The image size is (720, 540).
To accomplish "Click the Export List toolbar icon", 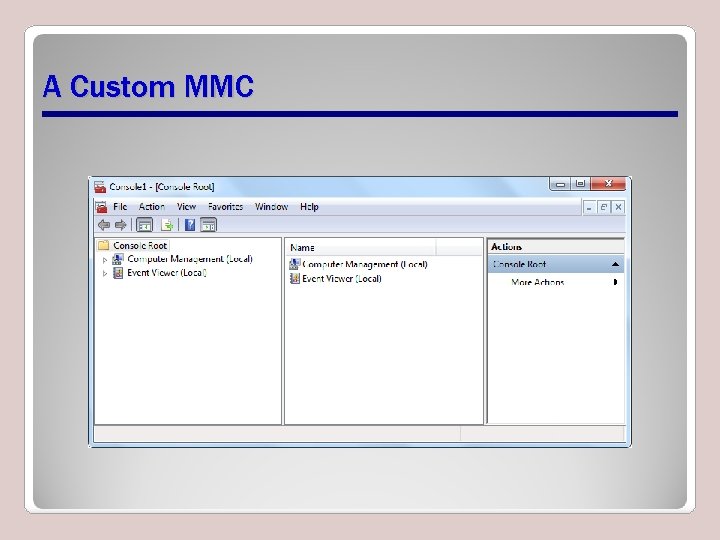I will pos(167,225).
